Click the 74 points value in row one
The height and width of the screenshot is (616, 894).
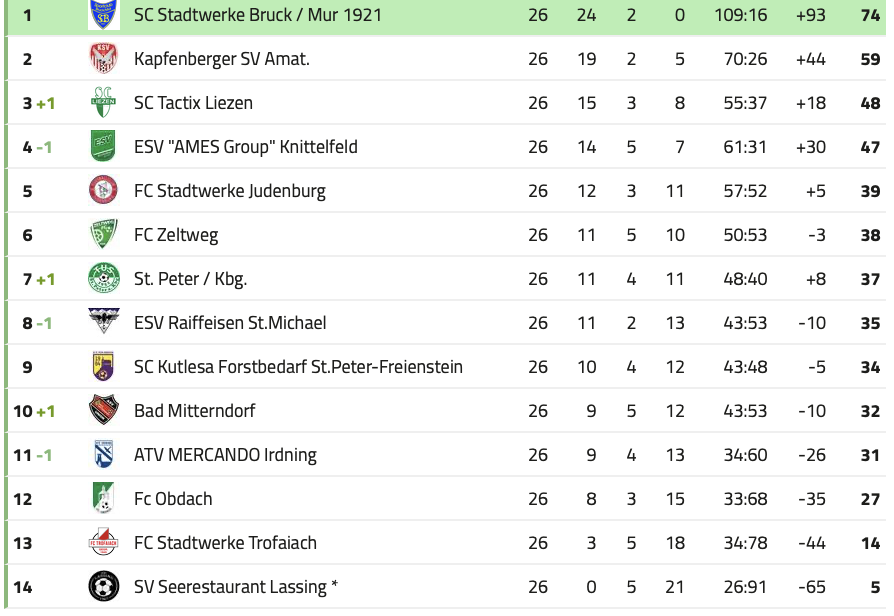(871, 15)
